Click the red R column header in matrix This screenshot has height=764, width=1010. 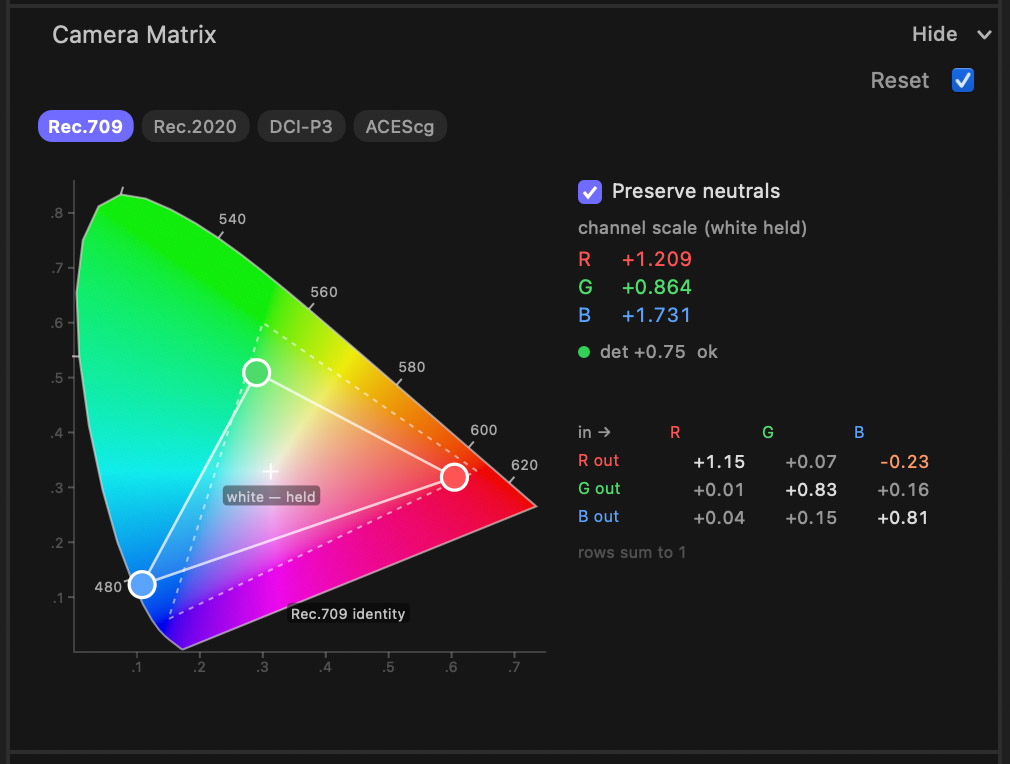(675, 432)
